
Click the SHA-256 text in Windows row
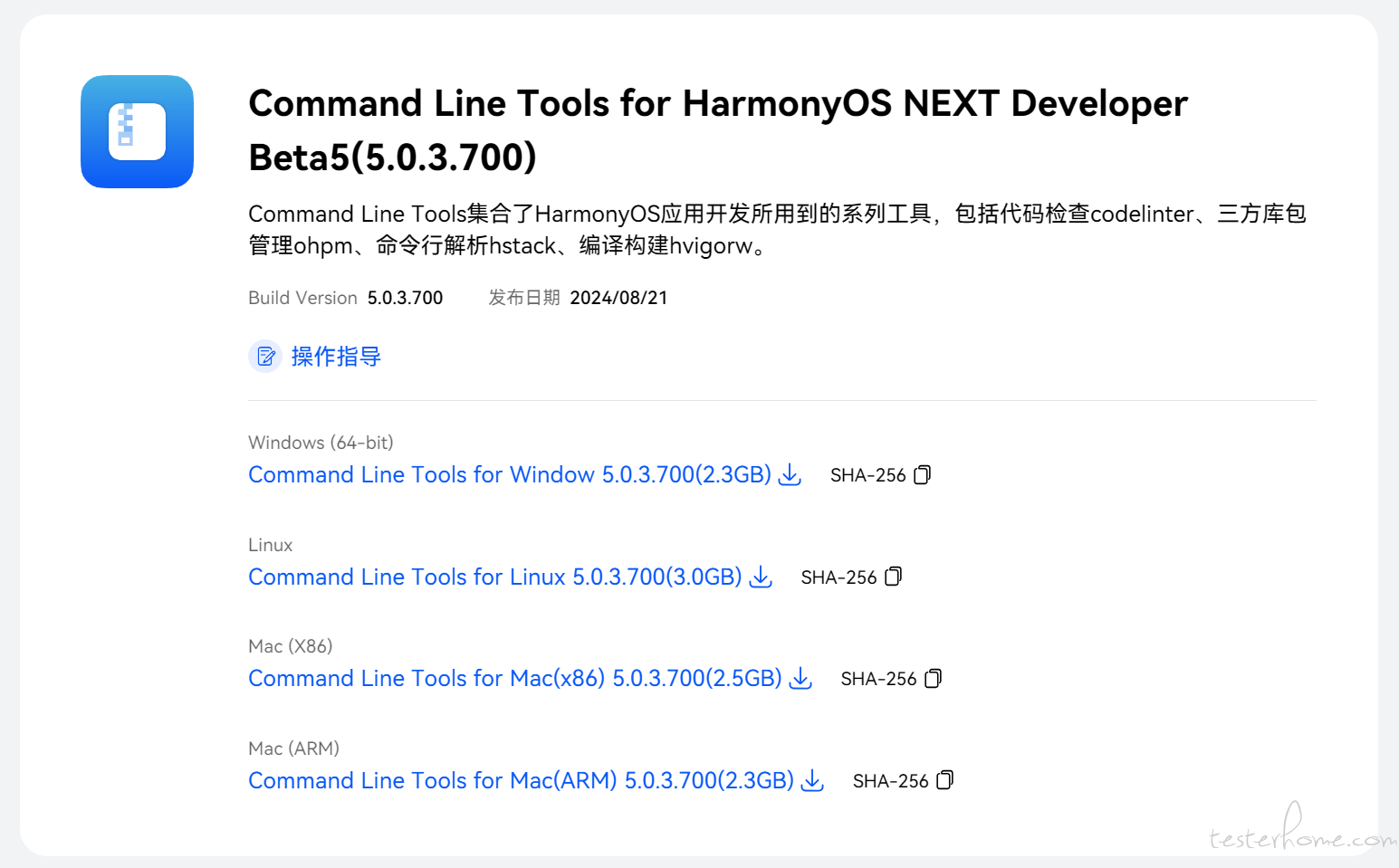pyautogui.click(x=867, y=475)
